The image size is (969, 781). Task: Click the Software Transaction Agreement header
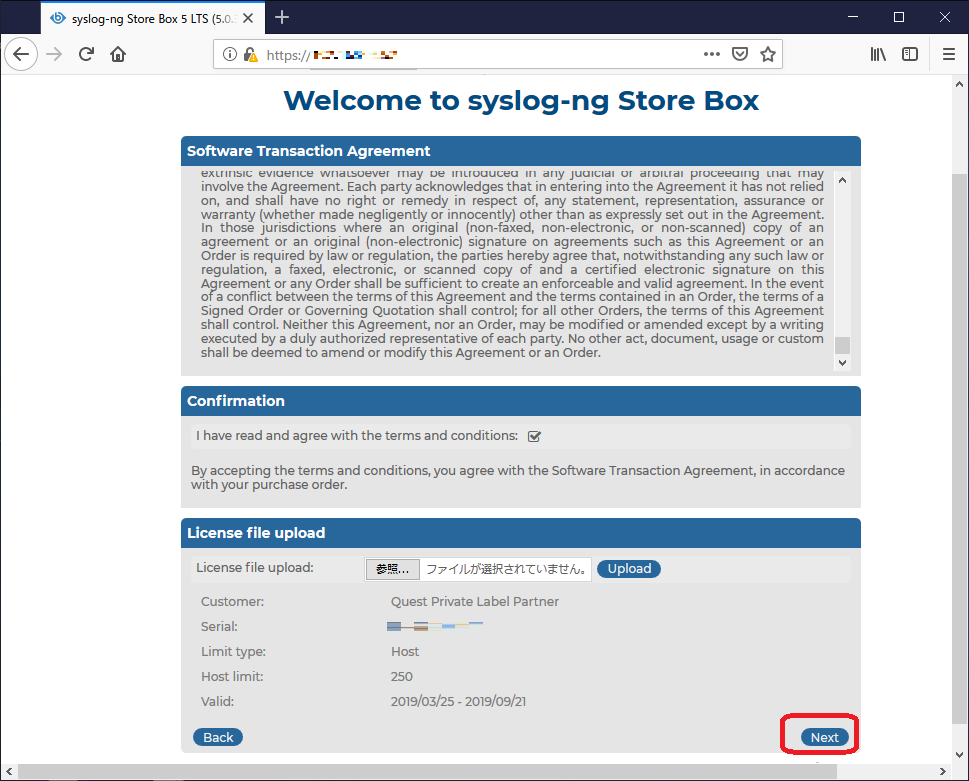(520, 151)
